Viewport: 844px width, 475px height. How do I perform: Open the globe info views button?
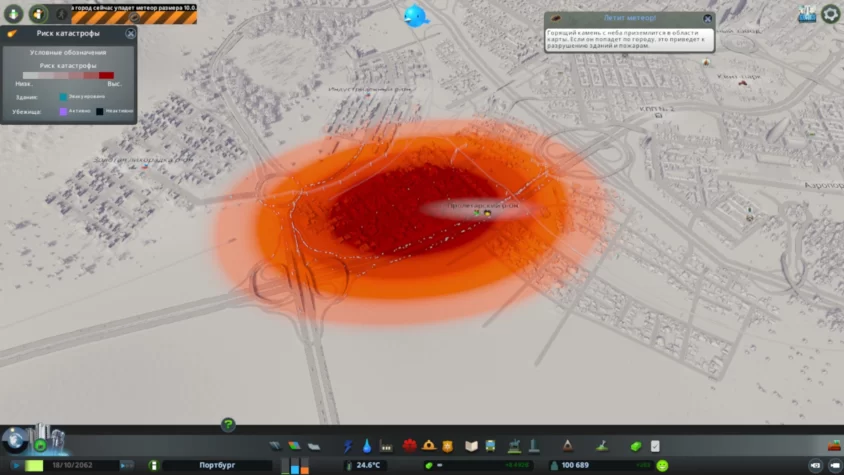pyautogui.click(x=15, y=440)
